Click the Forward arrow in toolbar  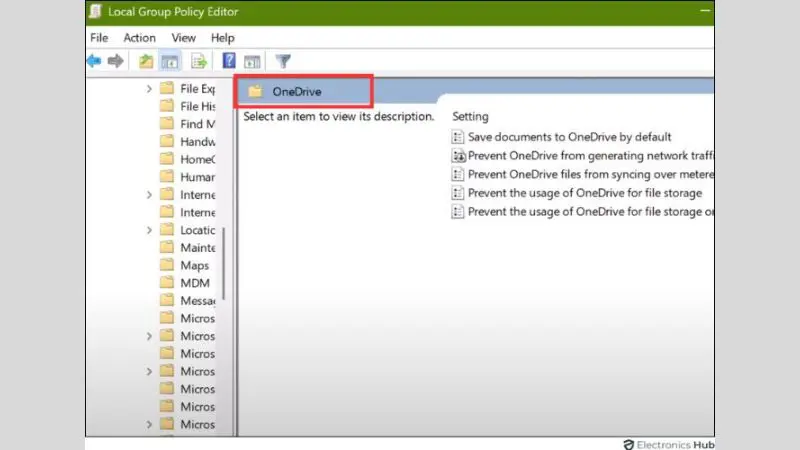(x=115, y=62)
